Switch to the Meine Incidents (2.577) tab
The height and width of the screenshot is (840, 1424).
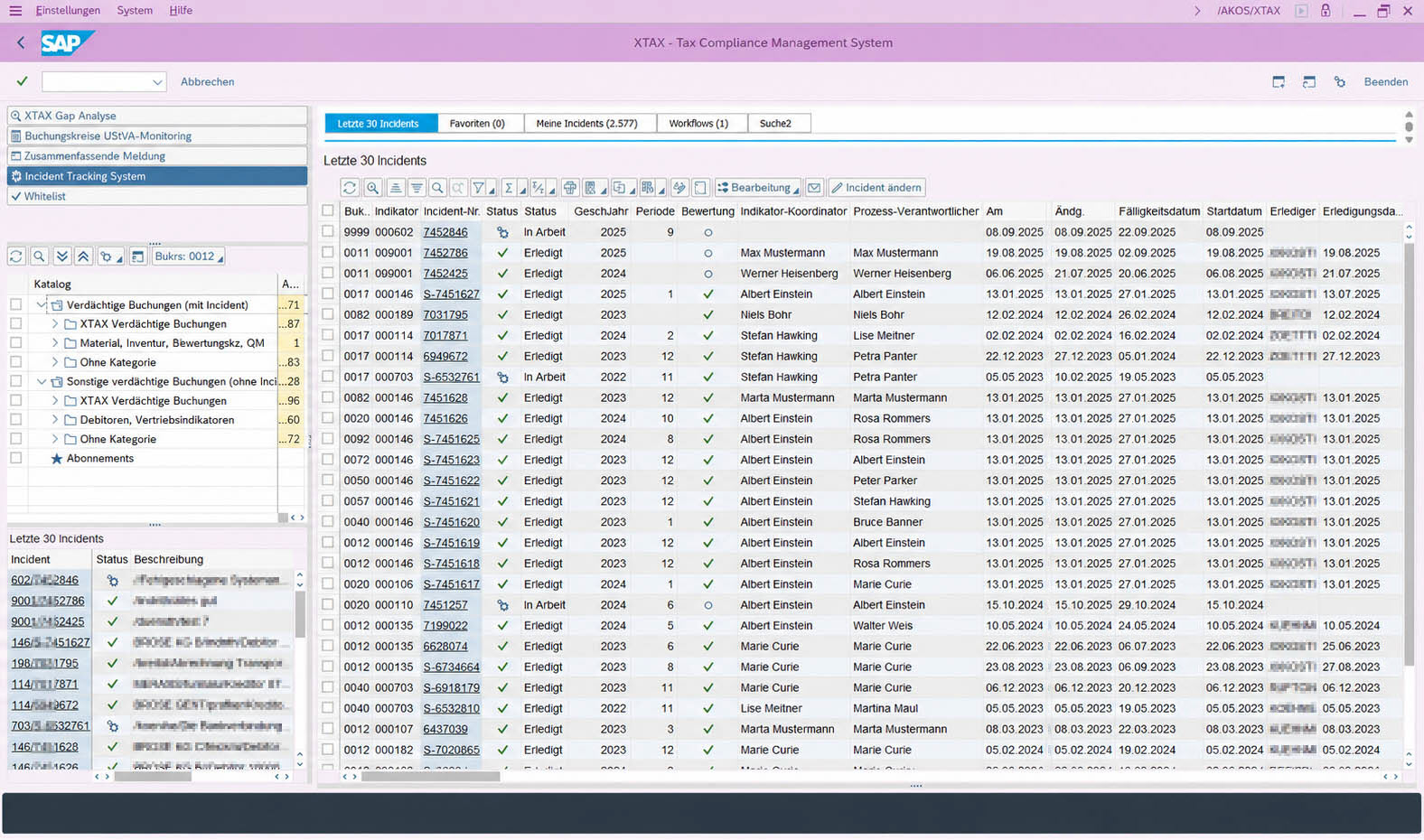tap(586, 124)
